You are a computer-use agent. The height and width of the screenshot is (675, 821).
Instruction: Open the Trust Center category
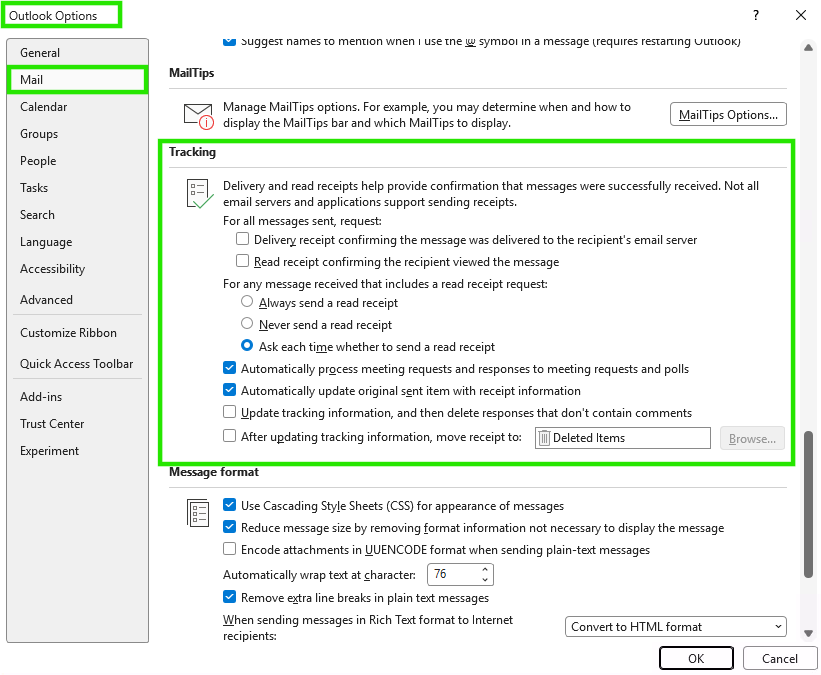tap(77, 424)
